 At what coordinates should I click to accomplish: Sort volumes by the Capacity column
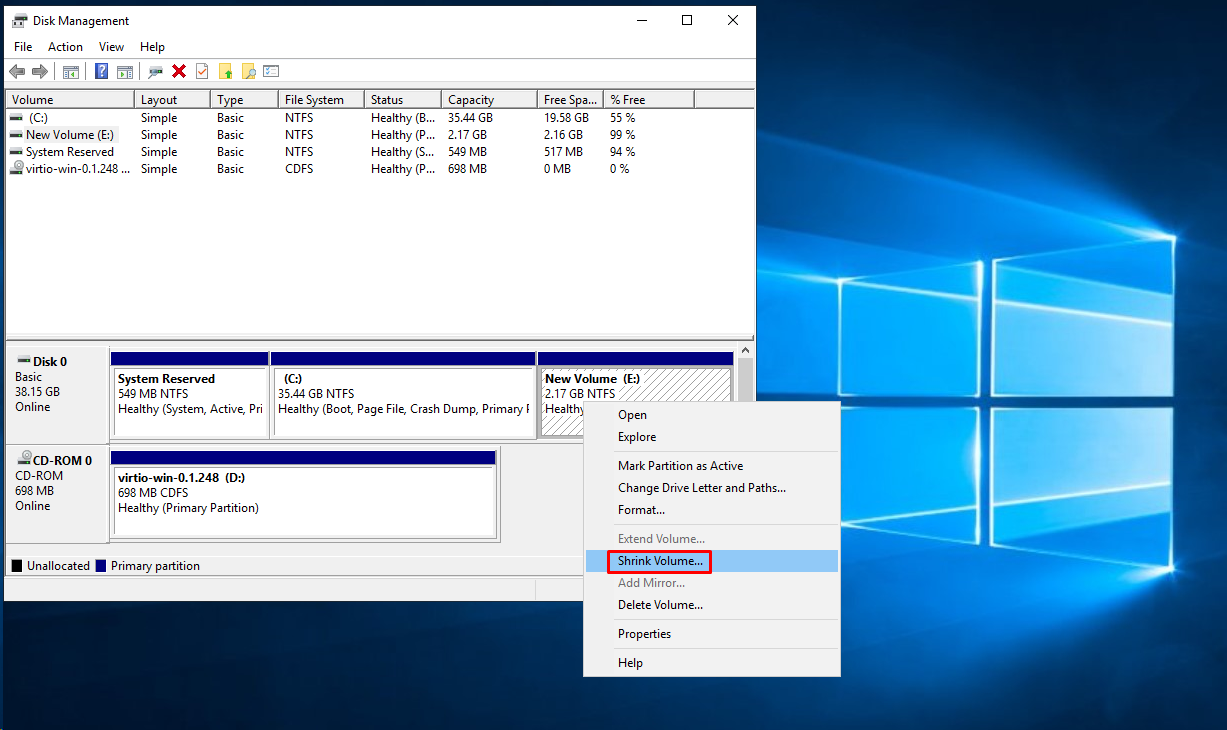tap(470, 98)
